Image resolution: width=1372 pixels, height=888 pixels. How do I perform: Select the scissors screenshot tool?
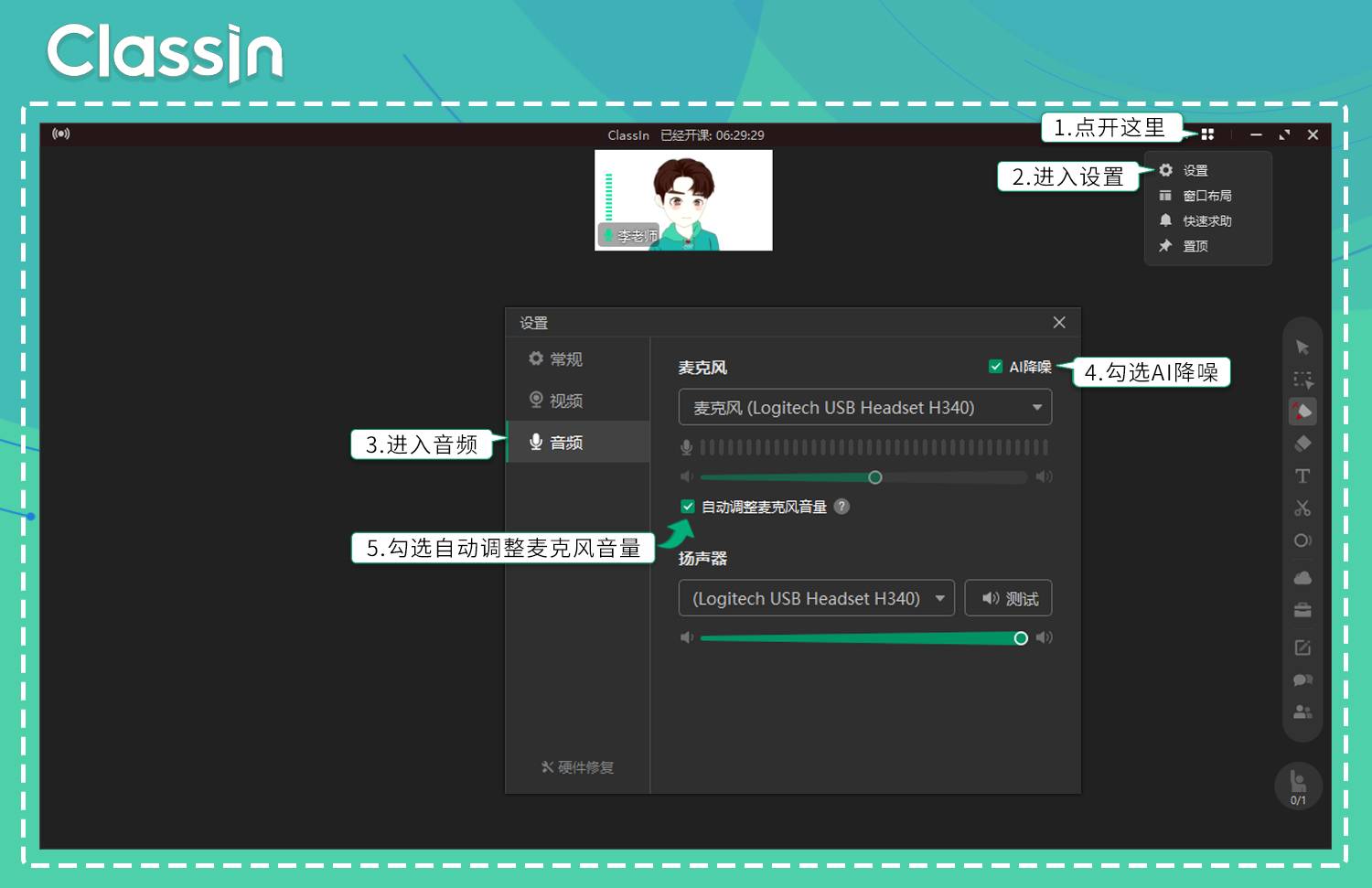(x=1302, y=508)
